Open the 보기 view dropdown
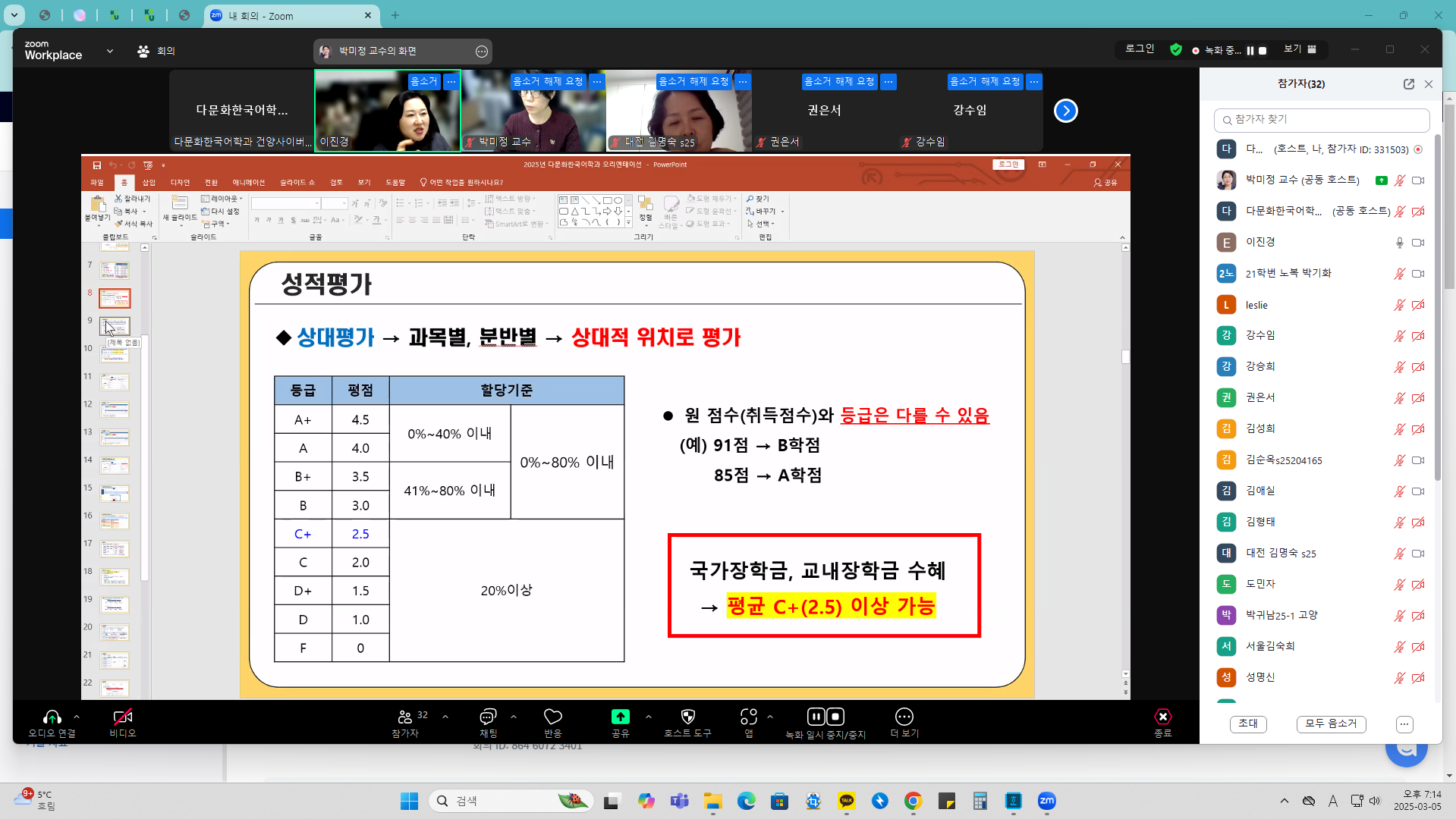Image resolution: width=1456 pixels, height=819 pixels. (x=1300, y=49)
